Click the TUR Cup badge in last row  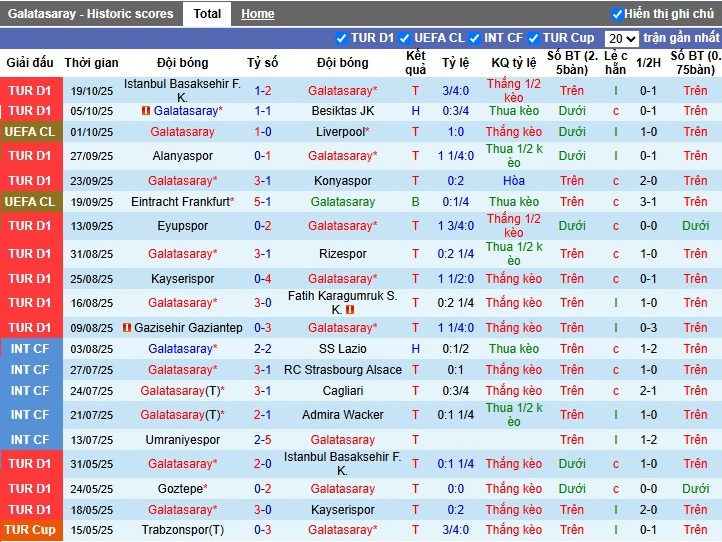(x=29, y=530)
